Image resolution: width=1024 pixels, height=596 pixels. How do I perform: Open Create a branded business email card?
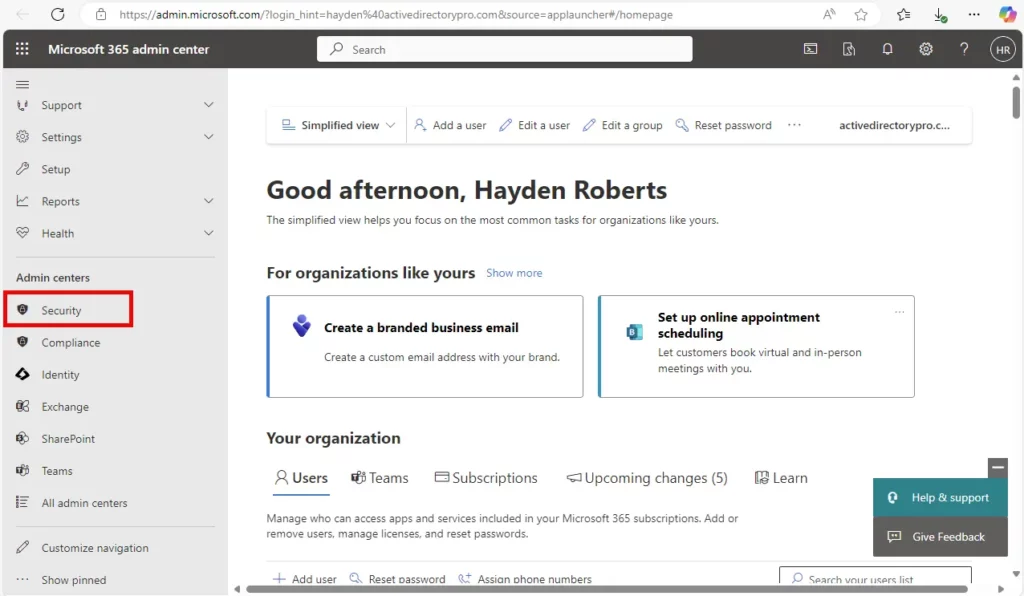pyautogui.click(x=425, y=346)
